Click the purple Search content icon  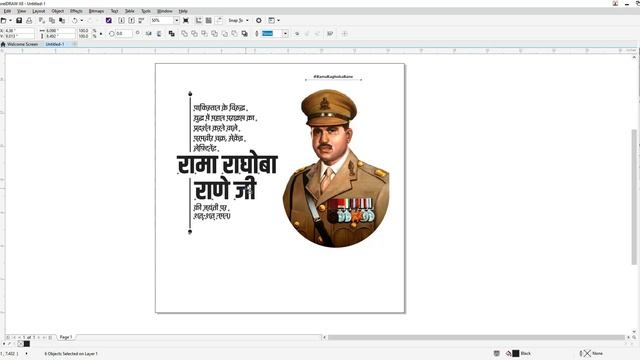tap(109, 20)
